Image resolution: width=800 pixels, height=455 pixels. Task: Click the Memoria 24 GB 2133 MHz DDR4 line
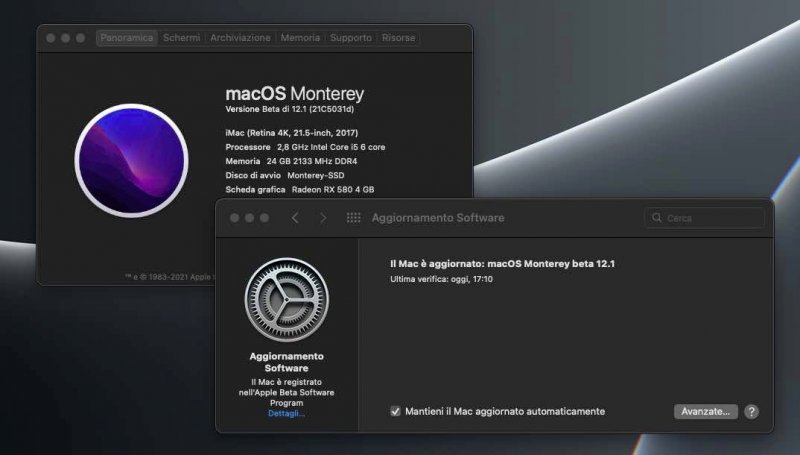click(x=291, y=161)
